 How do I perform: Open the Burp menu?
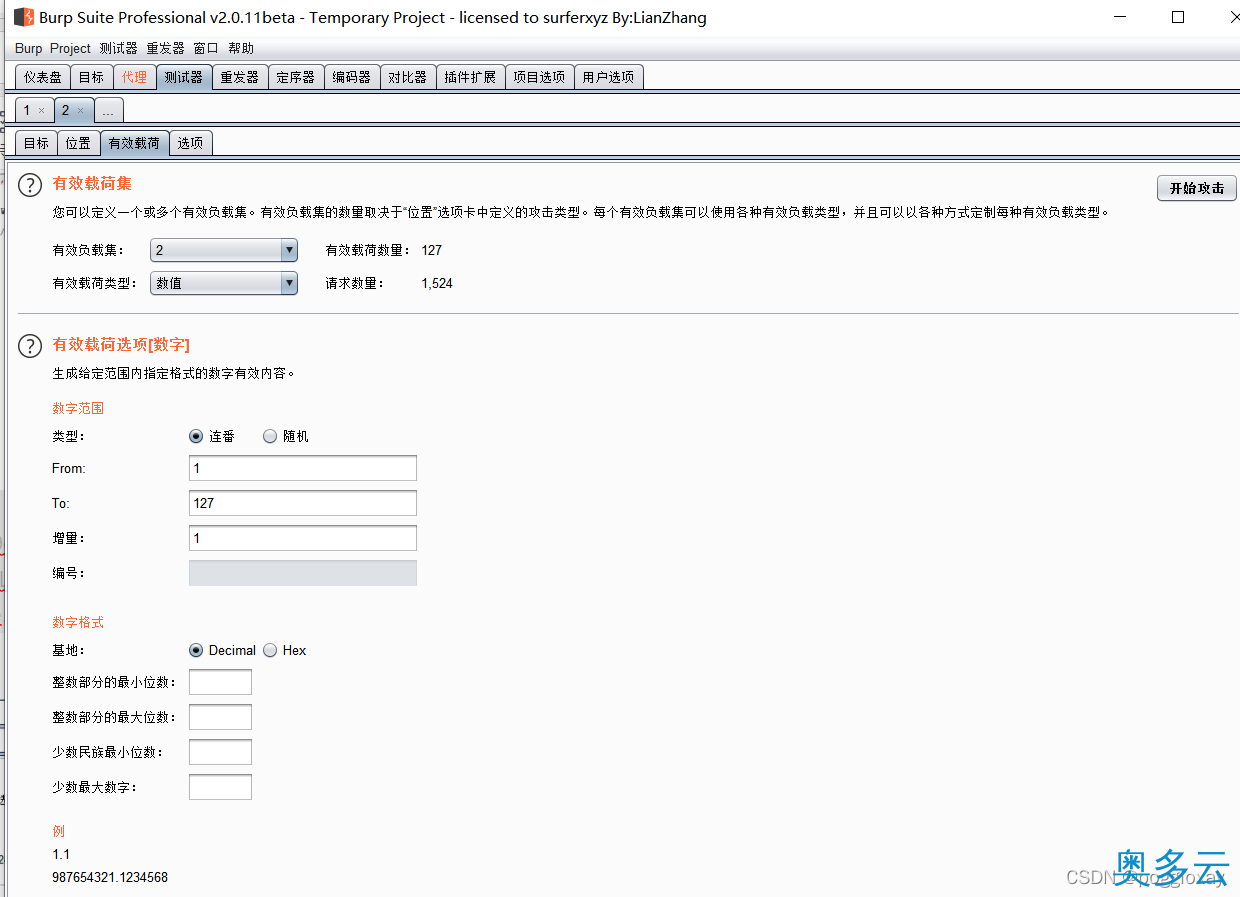(x=28, y=48)
